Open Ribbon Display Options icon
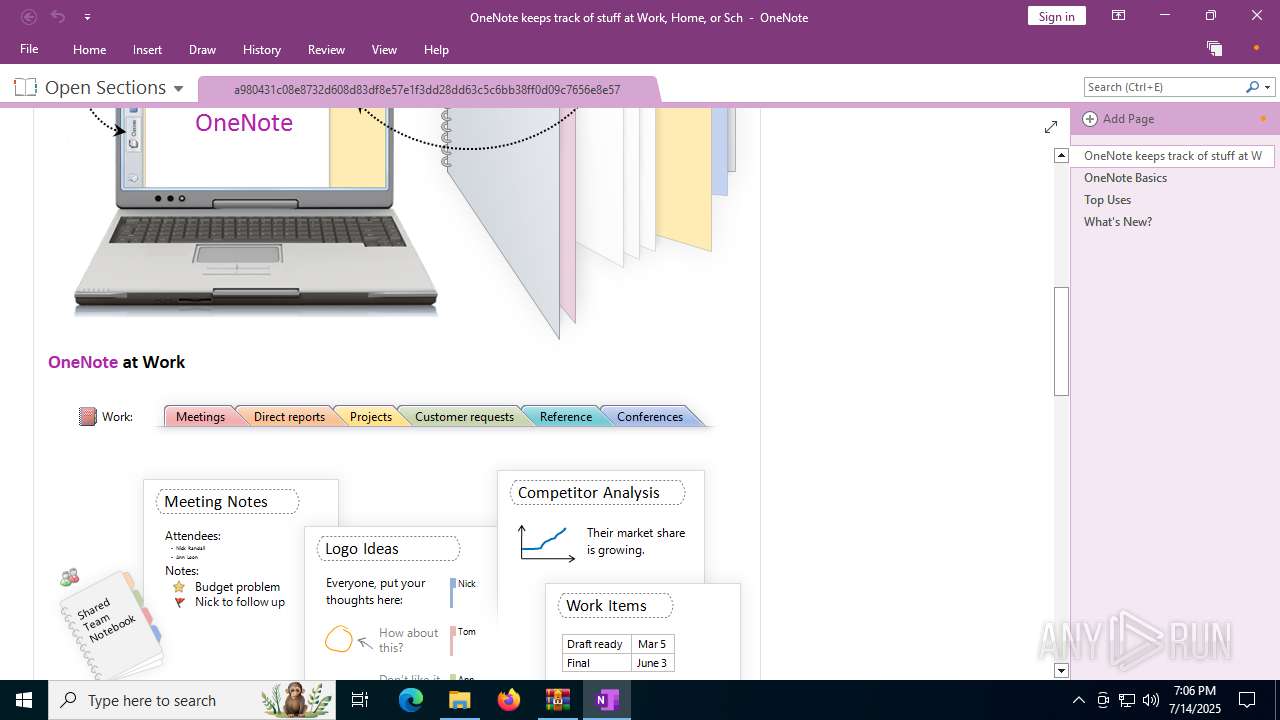 coord(1118,16)
